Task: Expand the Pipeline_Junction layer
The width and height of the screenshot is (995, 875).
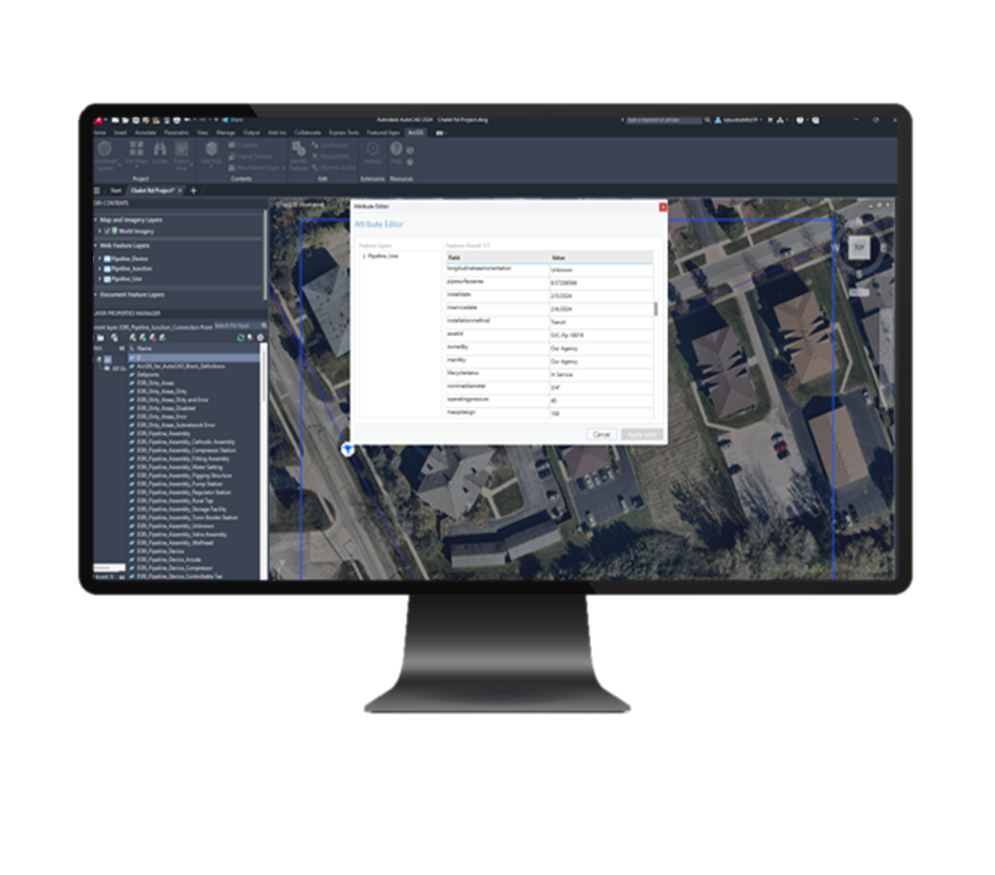Action: (100, 268)
